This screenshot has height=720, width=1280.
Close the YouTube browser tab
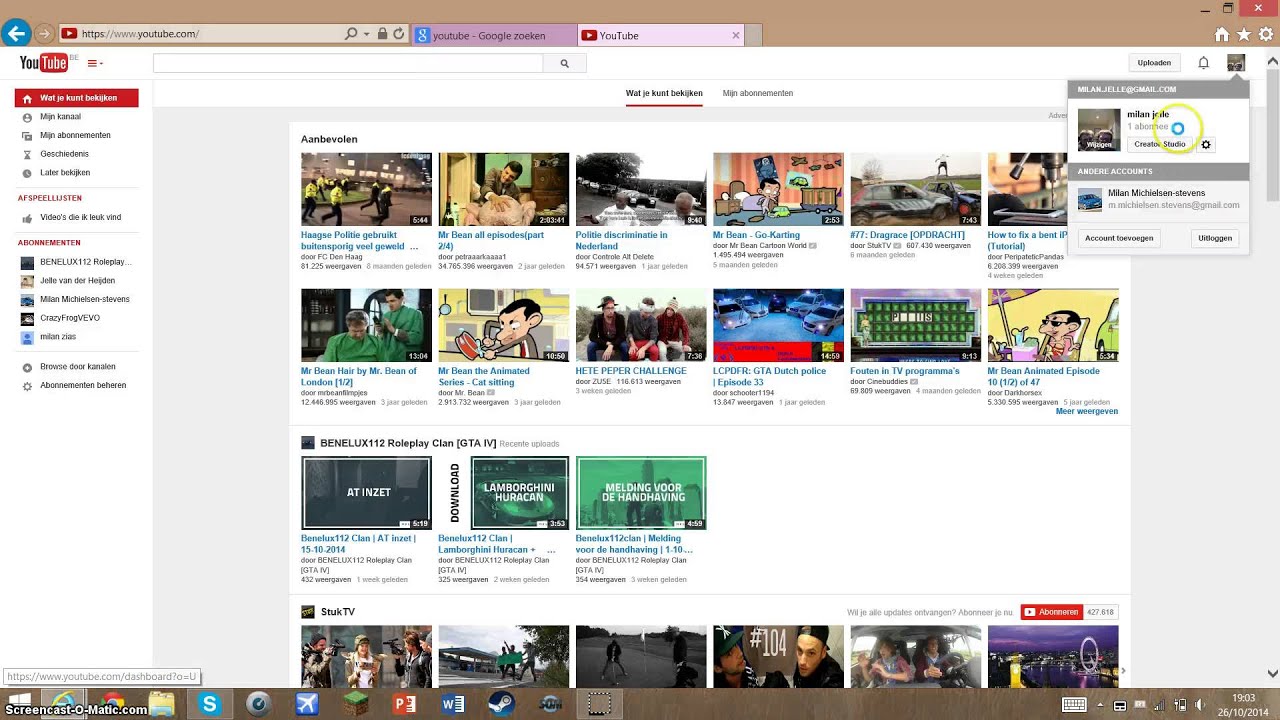click(x=736, y=35)
